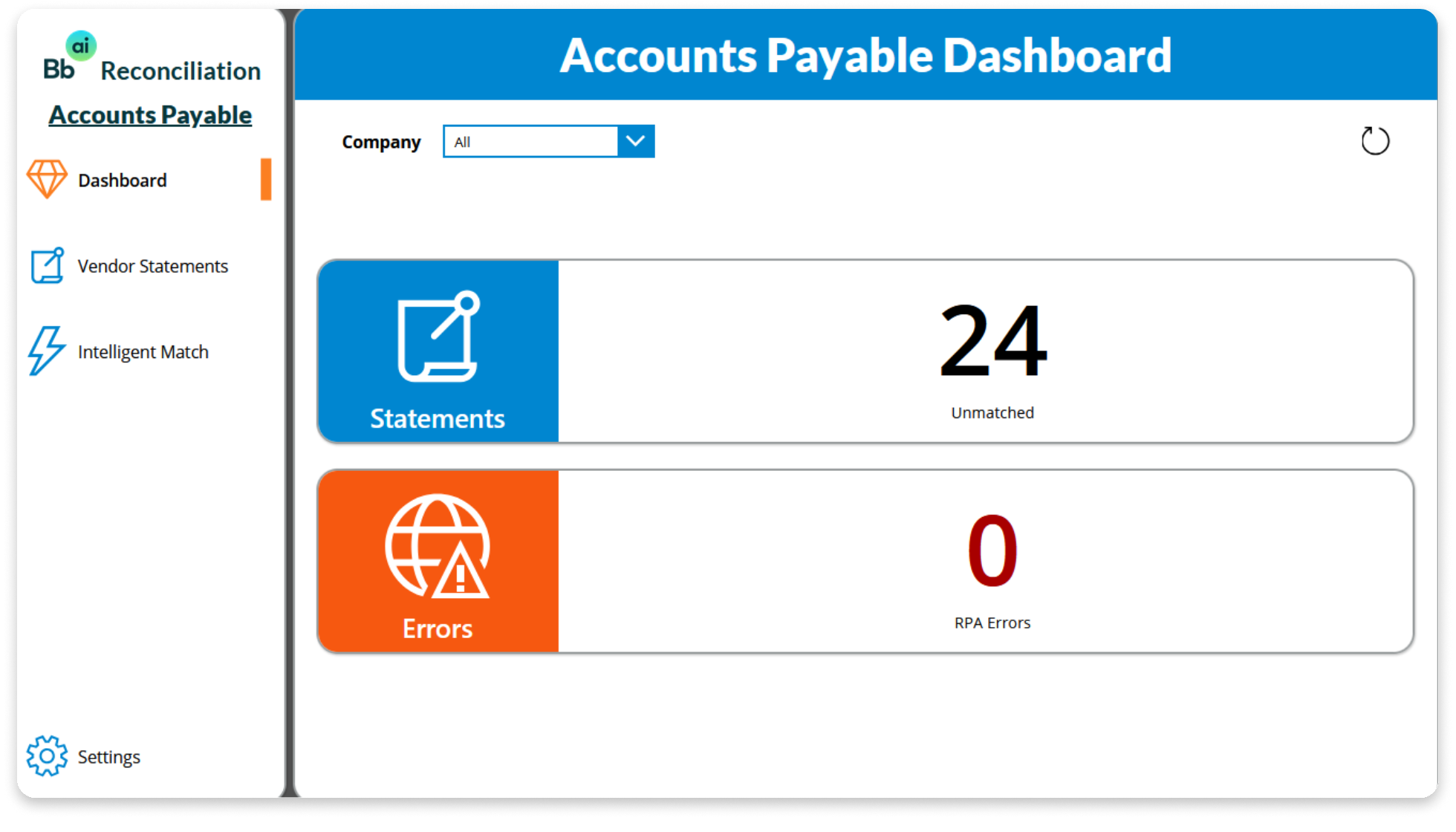Click the orange active indicator beside Dashboard
The width and height of the screenshot is (1456, 832).
click(267, 179)
